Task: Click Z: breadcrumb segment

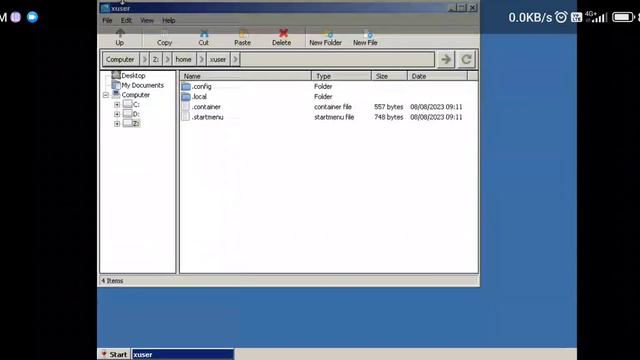Action: (x=156, y=60)
